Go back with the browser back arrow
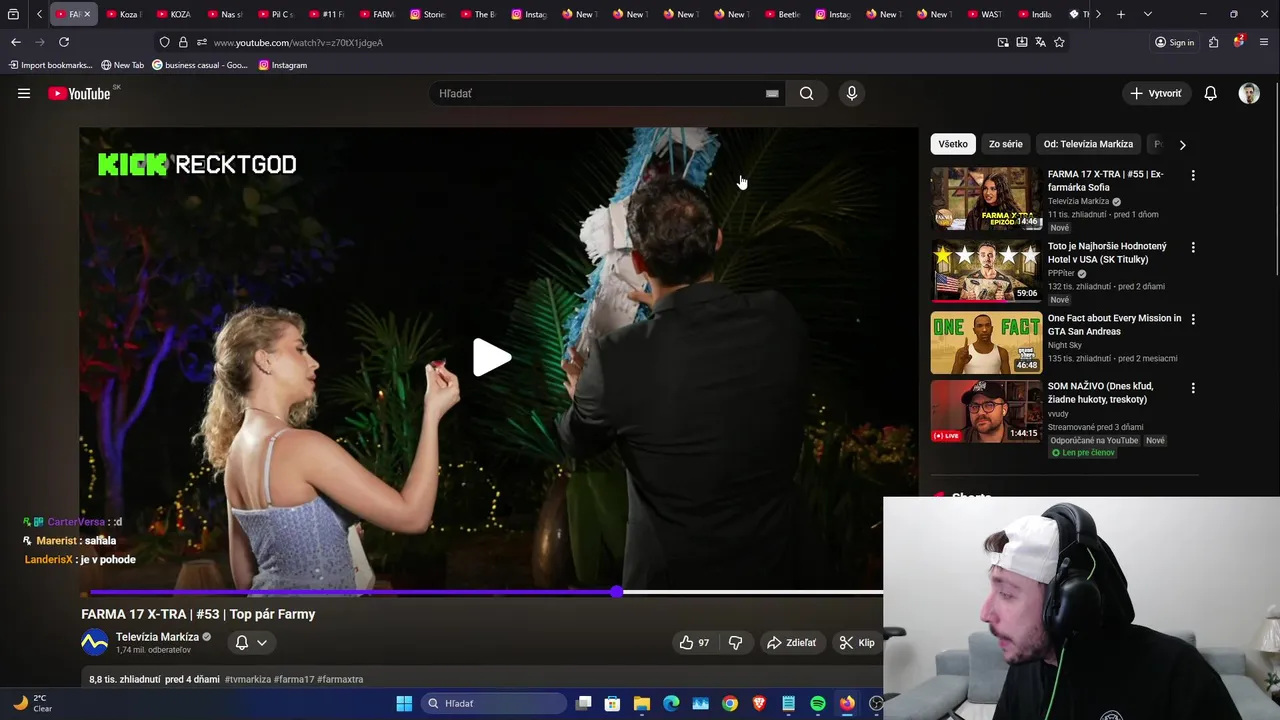Viewport: 1280px width, 720px height. (15, 42)
